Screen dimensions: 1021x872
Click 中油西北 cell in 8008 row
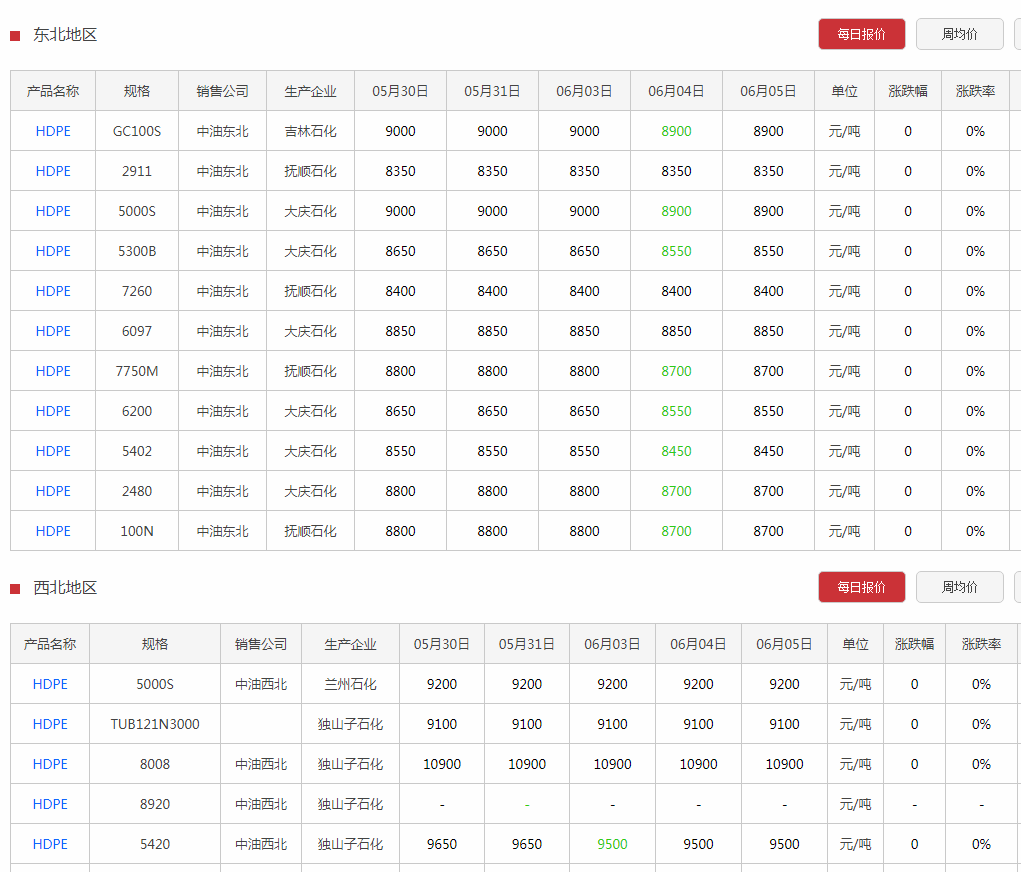point(261,764)
